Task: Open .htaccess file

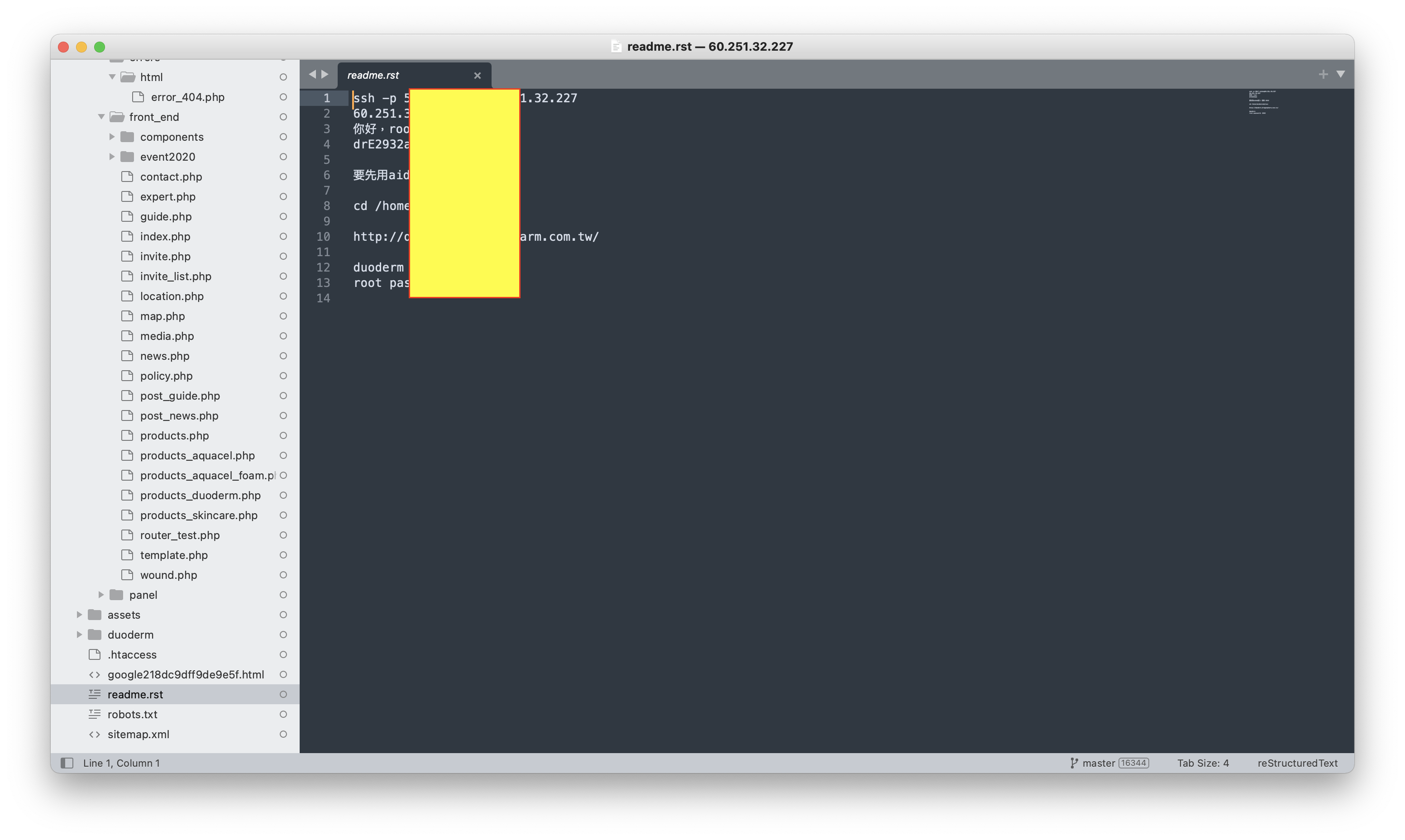Action: point(132,654)
